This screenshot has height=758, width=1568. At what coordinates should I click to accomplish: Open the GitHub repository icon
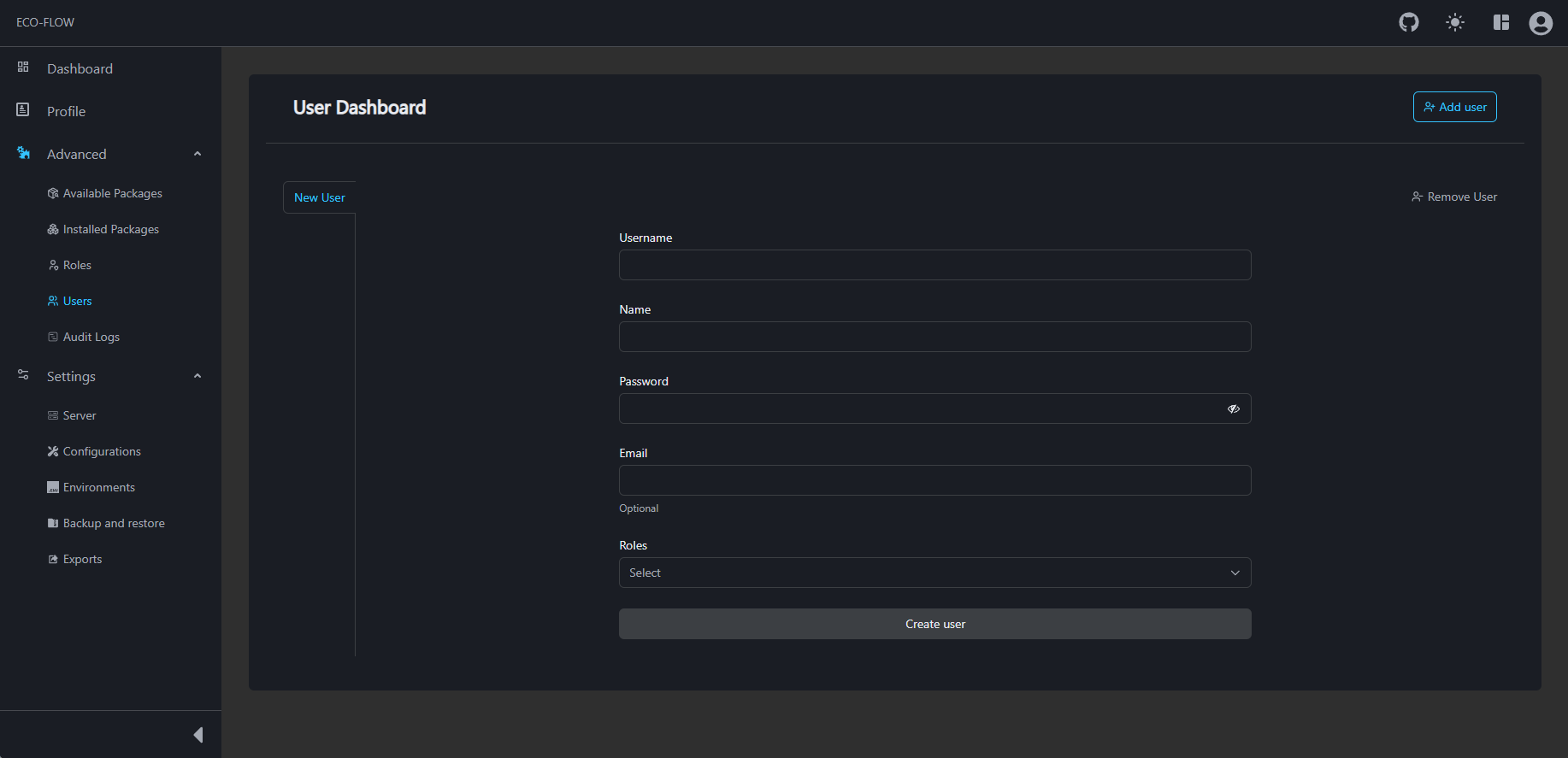point(1409,22)
